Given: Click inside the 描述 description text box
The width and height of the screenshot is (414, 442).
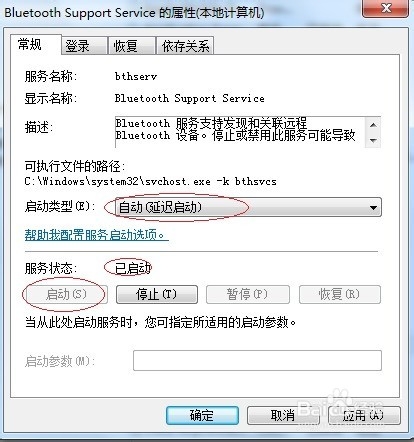Looking at the screenshot, I should tap(240, 132).
